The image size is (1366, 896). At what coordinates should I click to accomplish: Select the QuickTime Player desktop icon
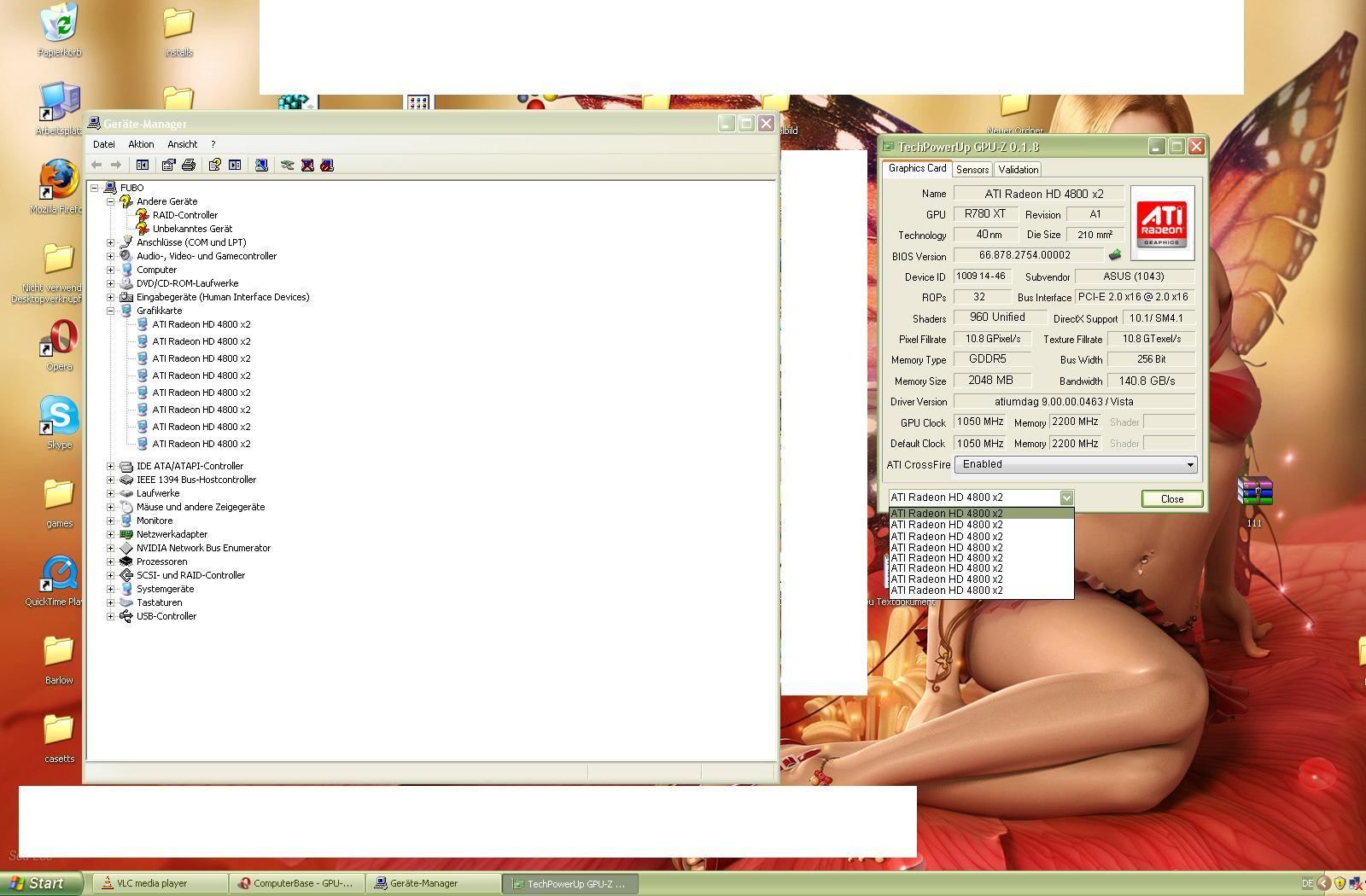(x=59, y=580)
